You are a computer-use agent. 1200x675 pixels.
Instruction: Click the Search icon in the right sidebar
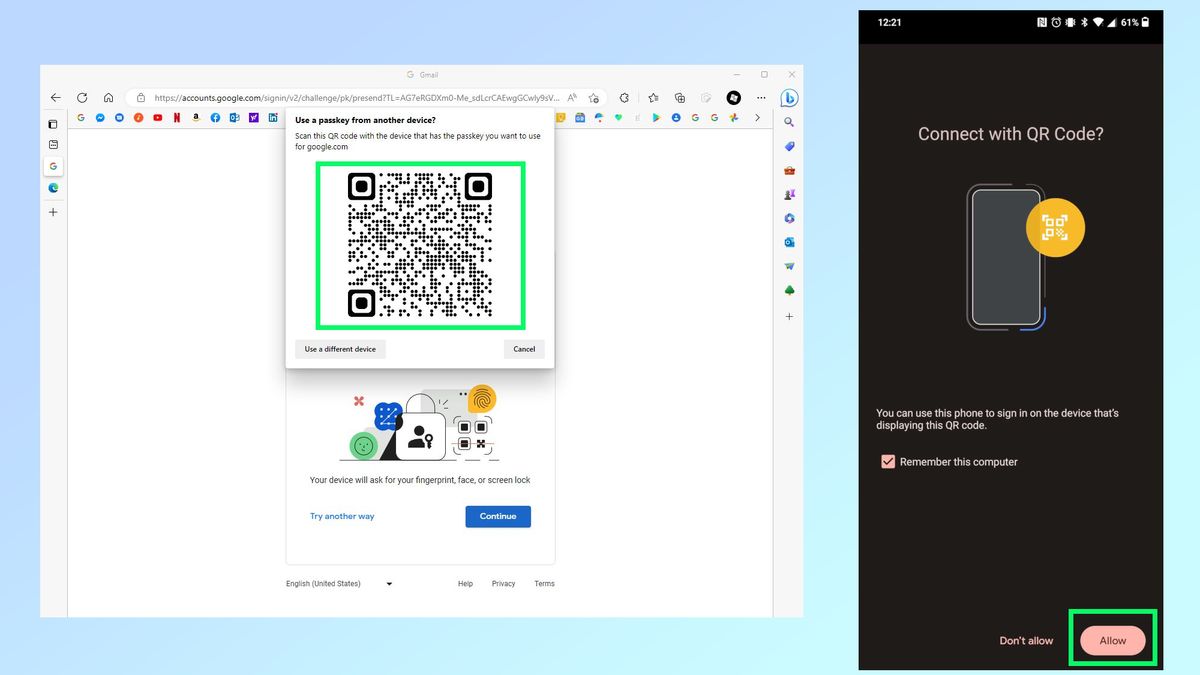pos(789,122)
